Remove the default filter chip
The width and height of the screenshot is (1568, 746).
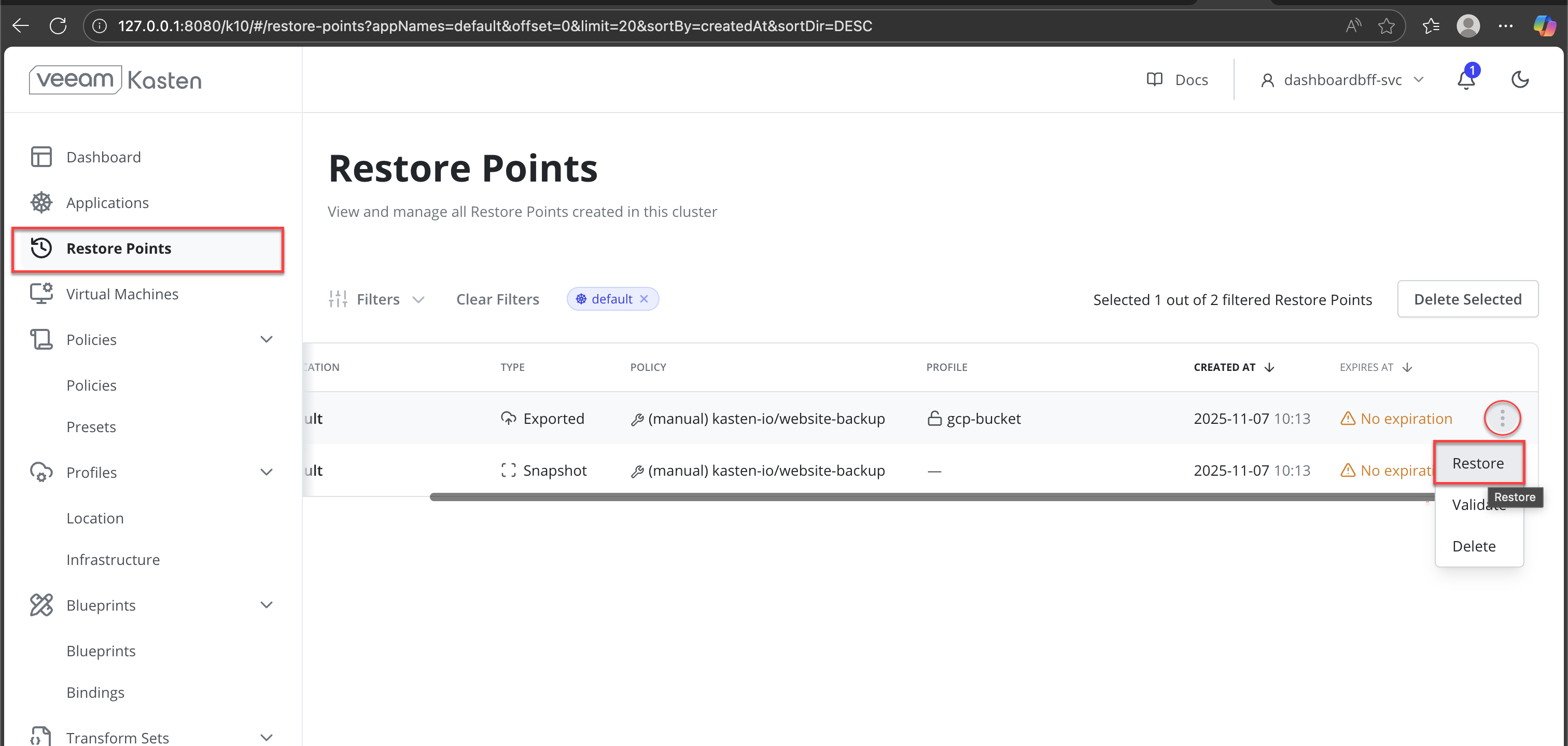644,299
